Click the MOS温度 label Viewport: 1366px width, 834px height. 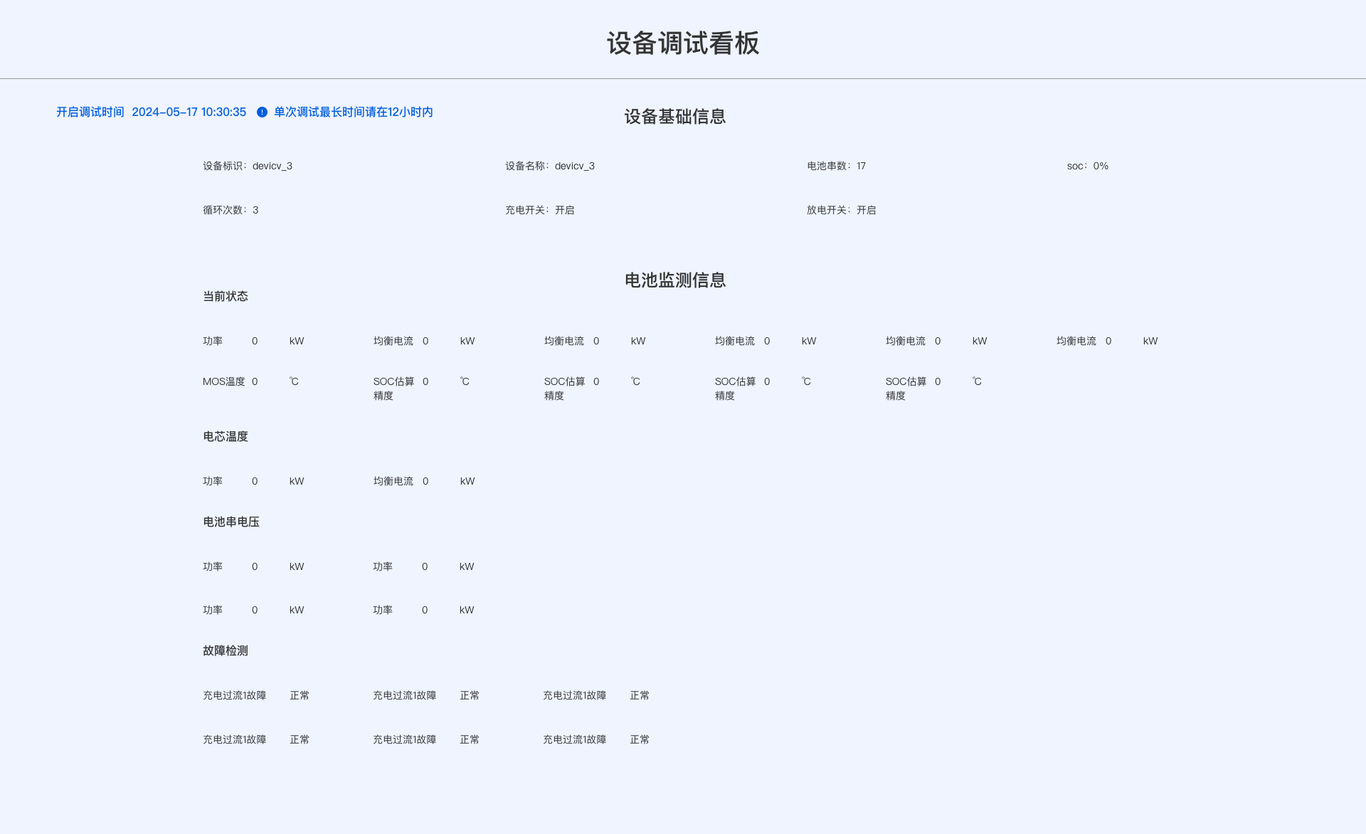pos(224,382)
